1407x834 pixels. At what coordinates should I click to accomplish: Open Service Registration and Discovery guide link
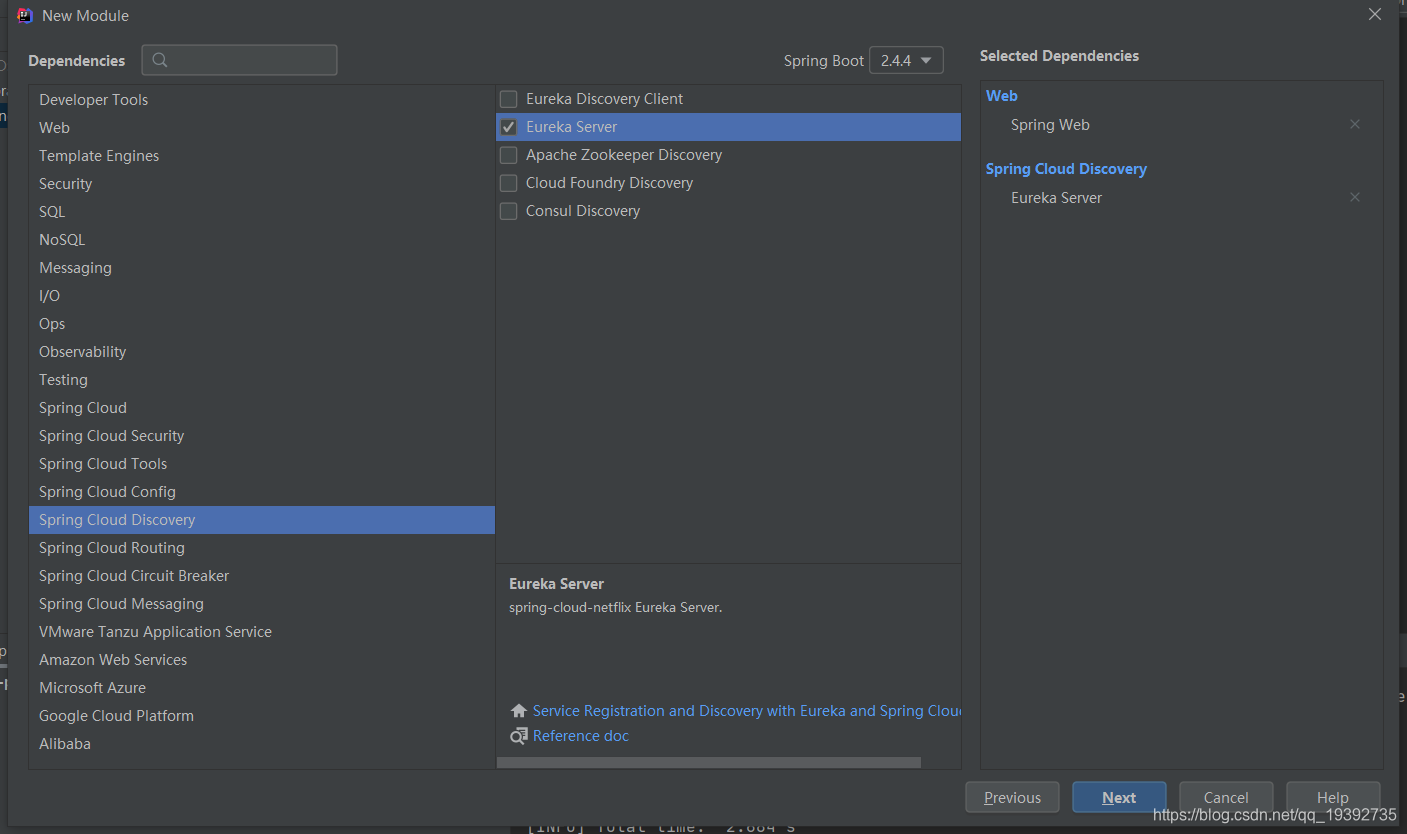click(x=747, y=711)
